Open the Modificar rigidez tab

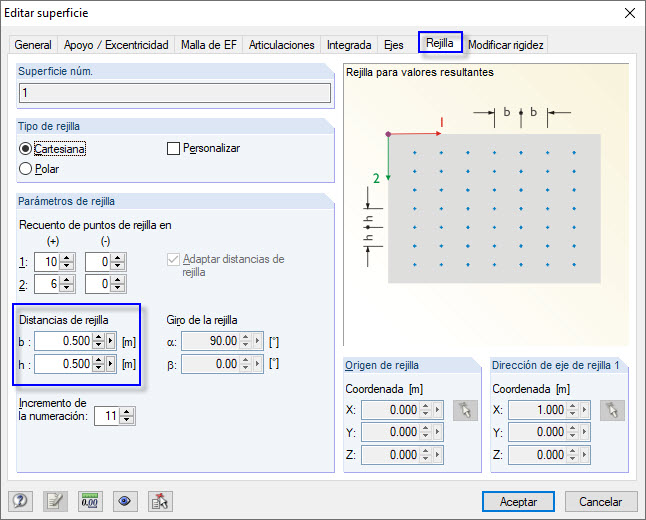[x=506, y=45]
